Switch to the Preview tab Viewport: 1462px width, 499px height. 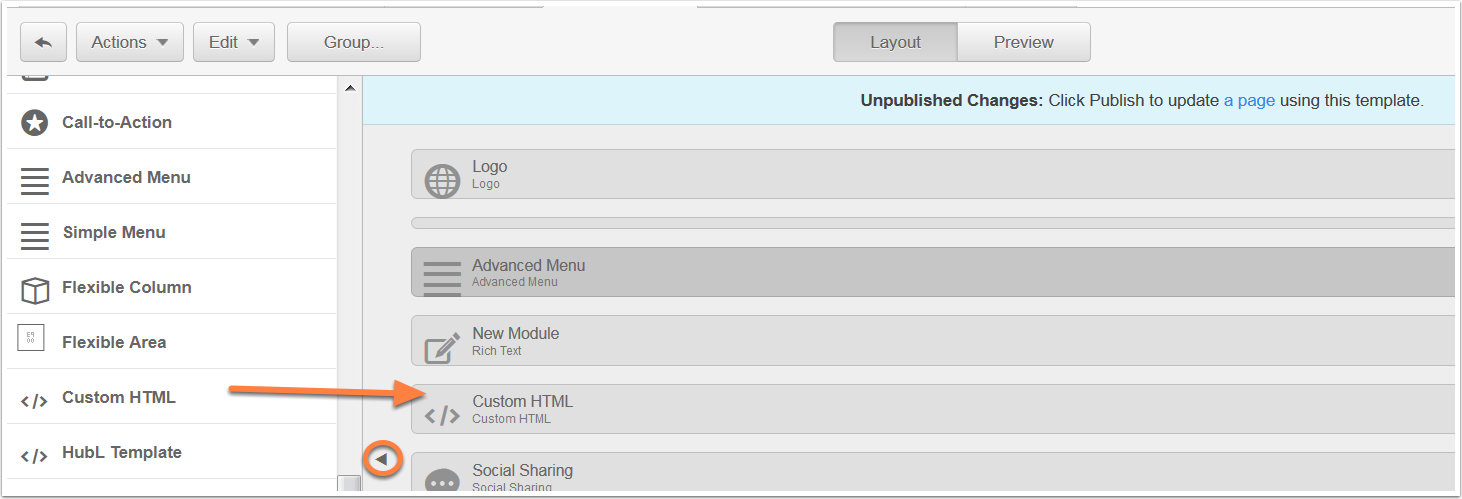click(1024, 42)
